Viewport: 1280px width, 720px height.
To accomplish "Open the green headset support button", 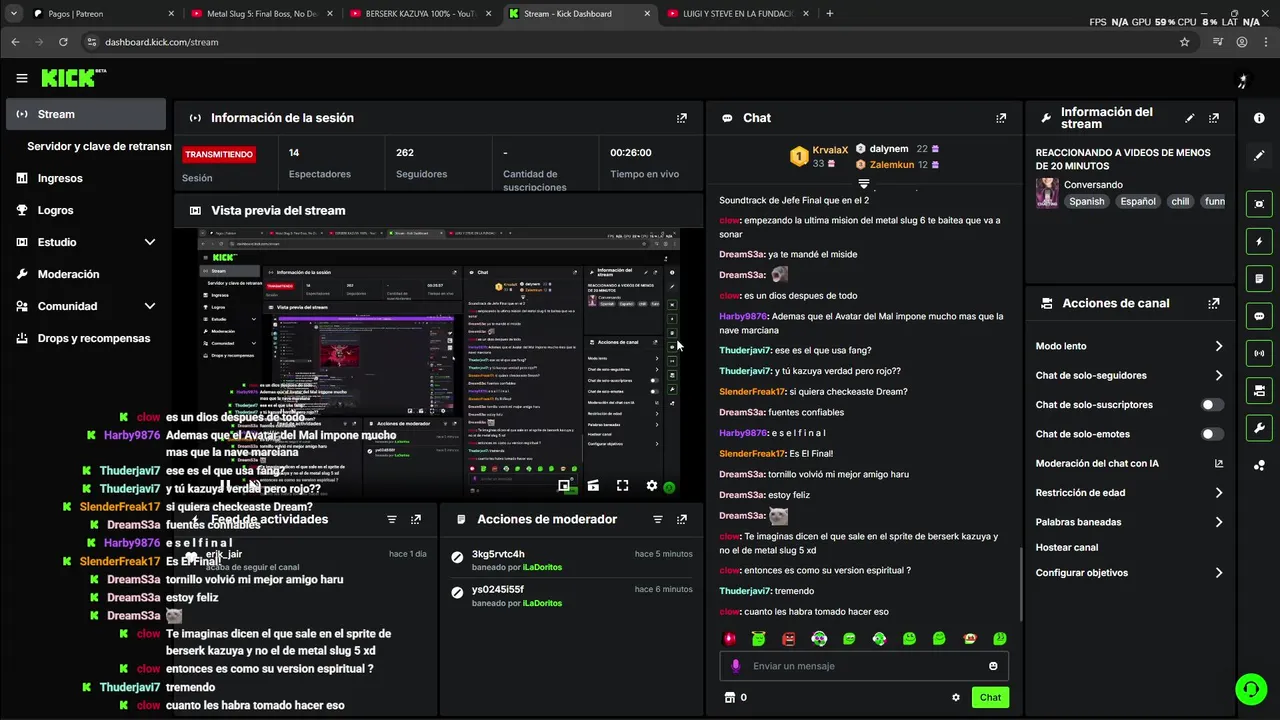I will click(x=1250, y=688).
